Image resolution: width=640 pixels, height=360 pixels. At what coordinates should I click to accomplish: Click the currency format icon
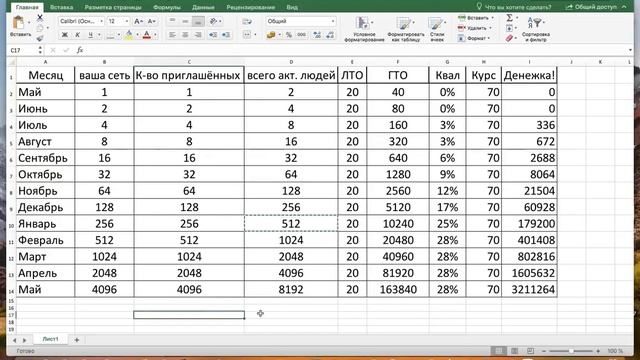[271, 35]
